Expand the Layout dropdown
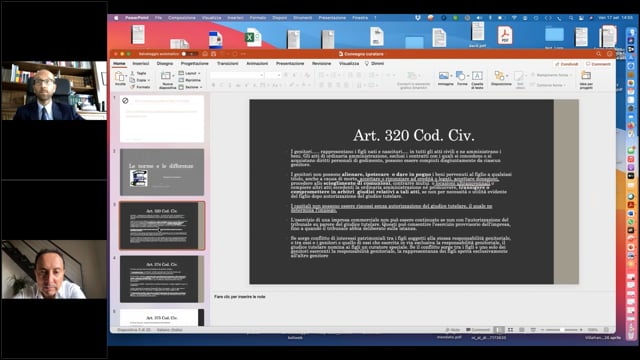Viewport: 640px width, 360px height. coord(190,73)
